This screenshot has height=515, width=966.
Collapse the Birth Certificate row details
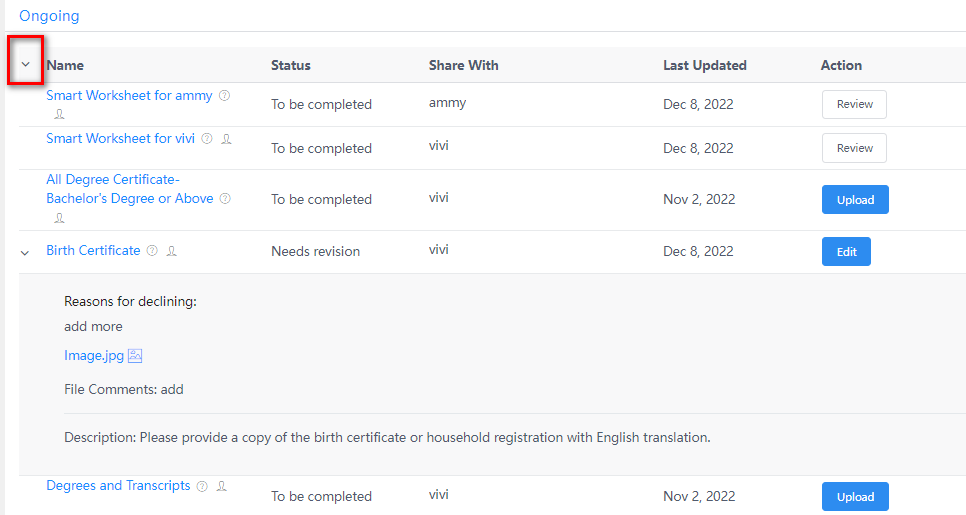pyautogui.click(x=26, y=252)
